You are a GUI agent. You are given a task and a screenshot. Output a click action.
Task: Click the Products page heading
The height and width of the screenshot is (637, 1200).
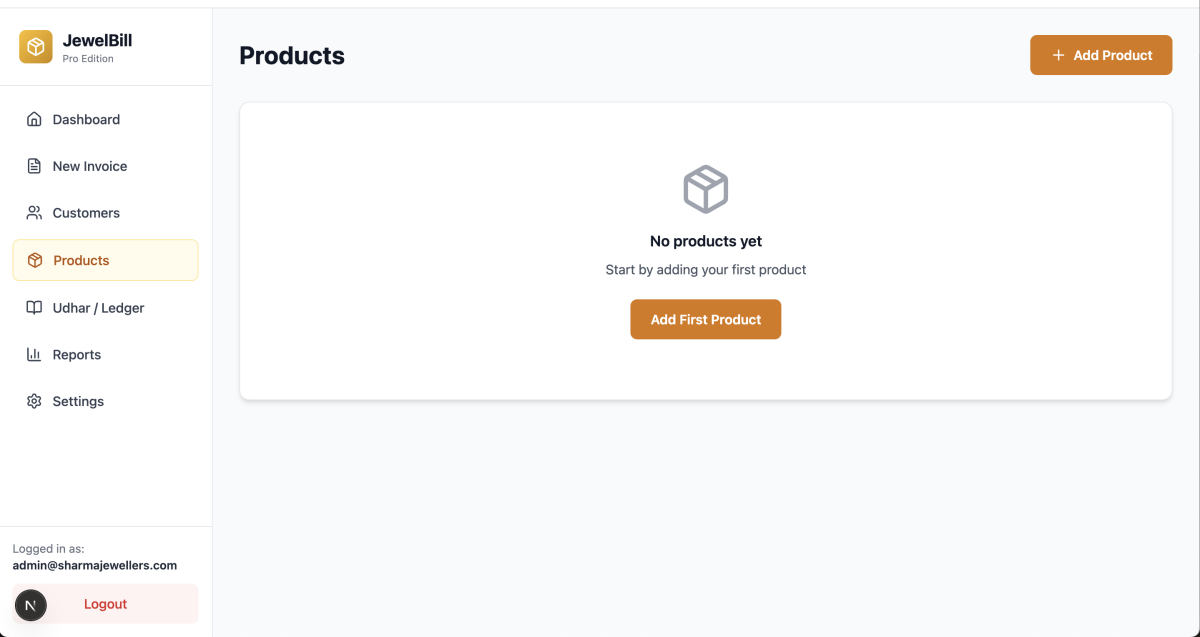click(292, 56)
